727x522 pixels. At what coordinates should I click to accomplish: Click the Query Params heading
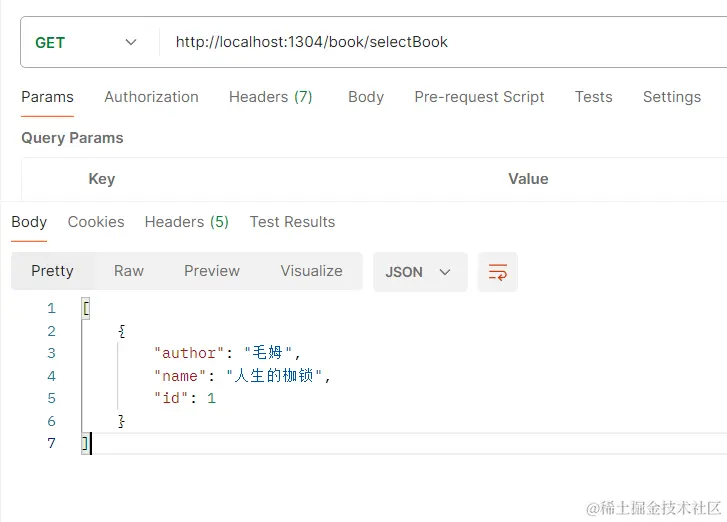tap(72, 138)
